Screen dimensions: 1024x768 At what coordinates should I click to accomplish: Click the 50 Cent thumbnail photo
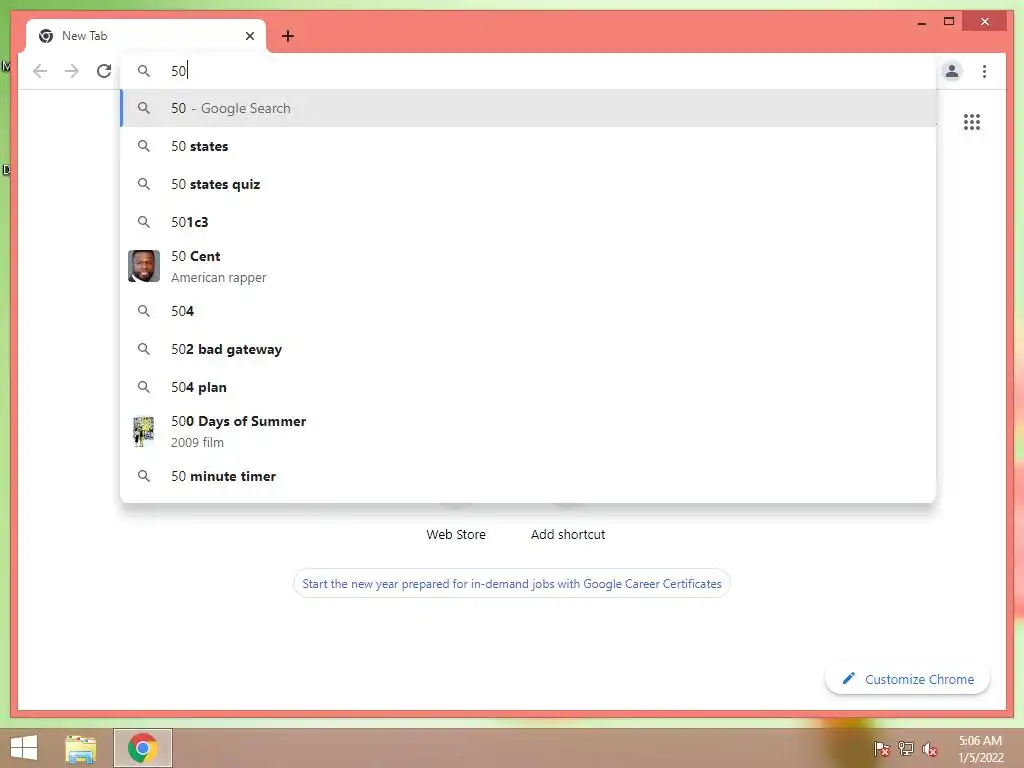tap(144, 266)
